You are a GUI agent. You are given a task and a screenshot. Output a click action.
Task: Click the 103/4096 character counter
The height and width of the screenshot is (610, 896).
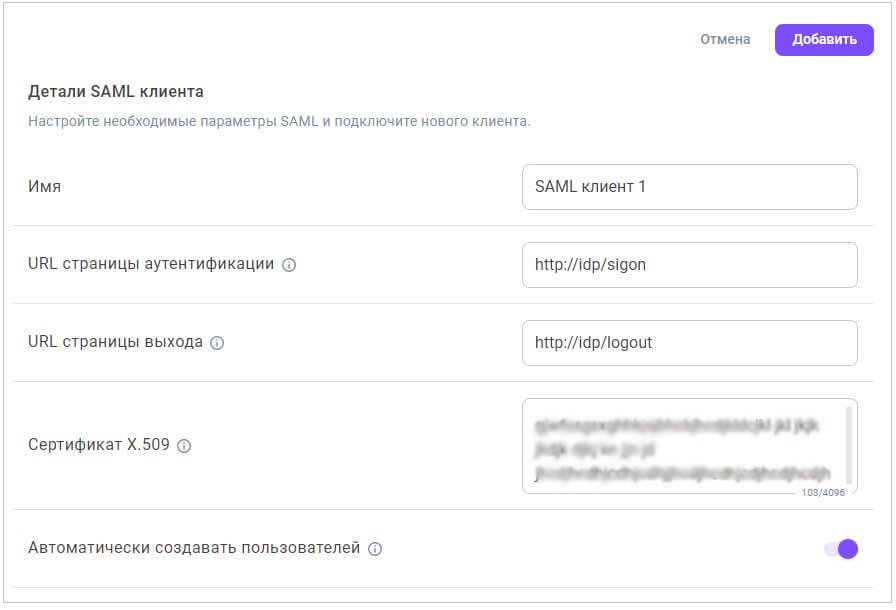pyautogui.click(x=823, y=492)
